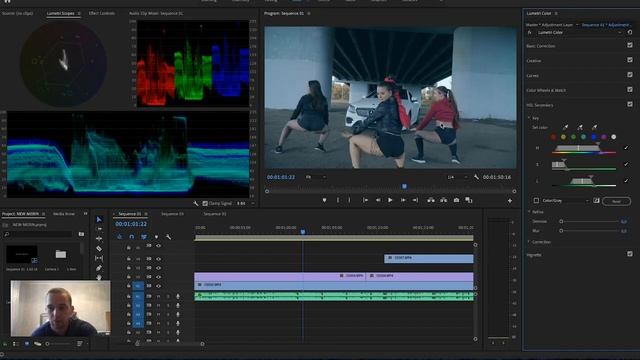Select the first Set Color eyedropper
Screen dimensions: 640x360
click(565, 127)
